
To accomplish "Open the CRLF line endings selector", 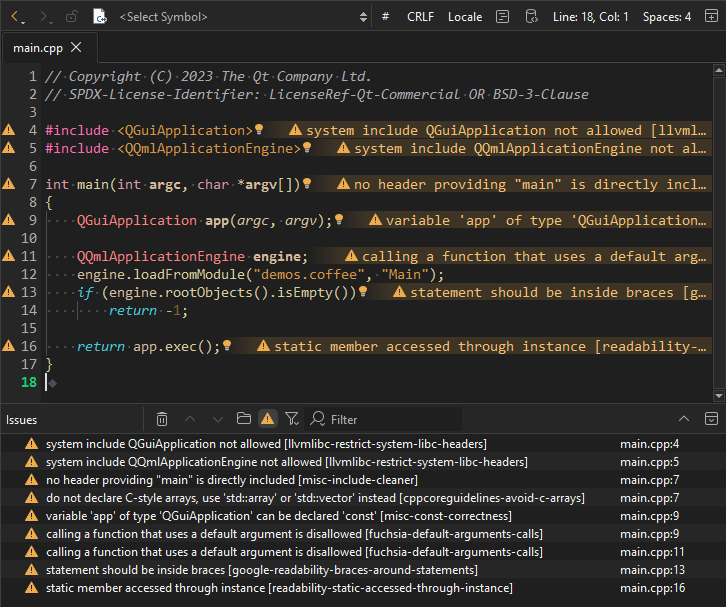I will point(421,17).
